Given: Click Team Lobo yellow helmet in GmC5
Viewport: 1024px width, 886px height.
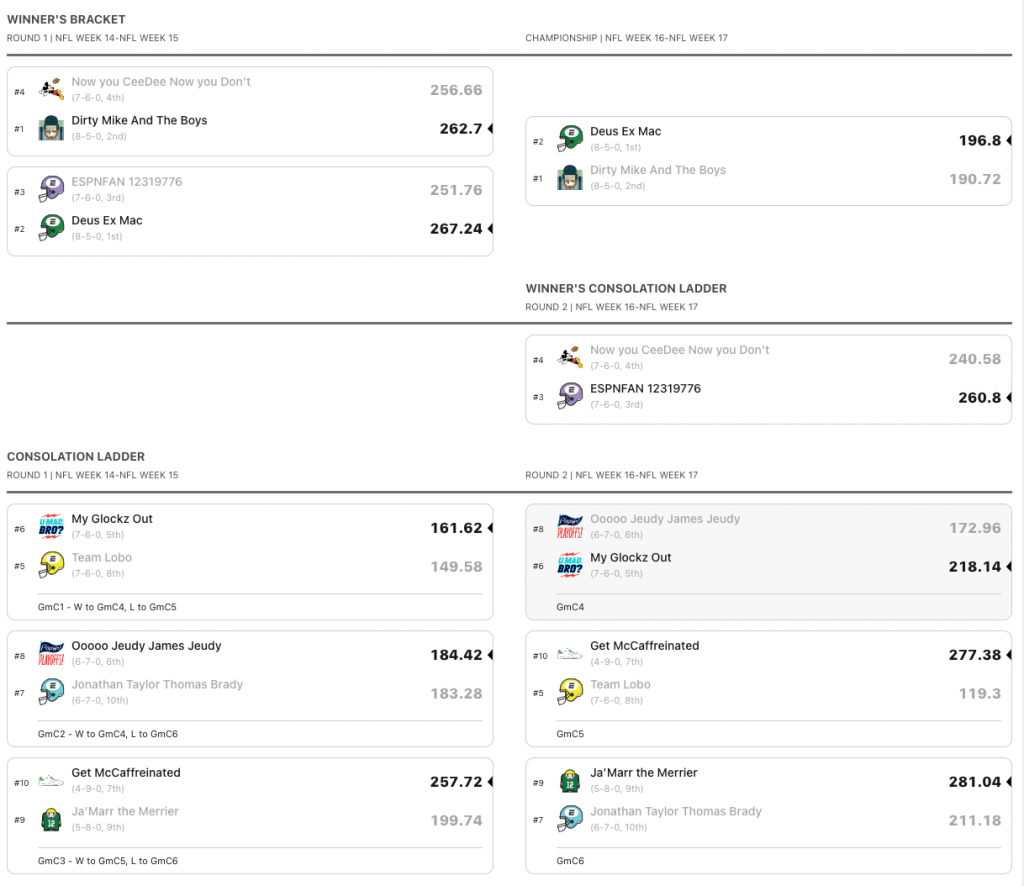Looking at the screenshot, I should click(570, 692).
